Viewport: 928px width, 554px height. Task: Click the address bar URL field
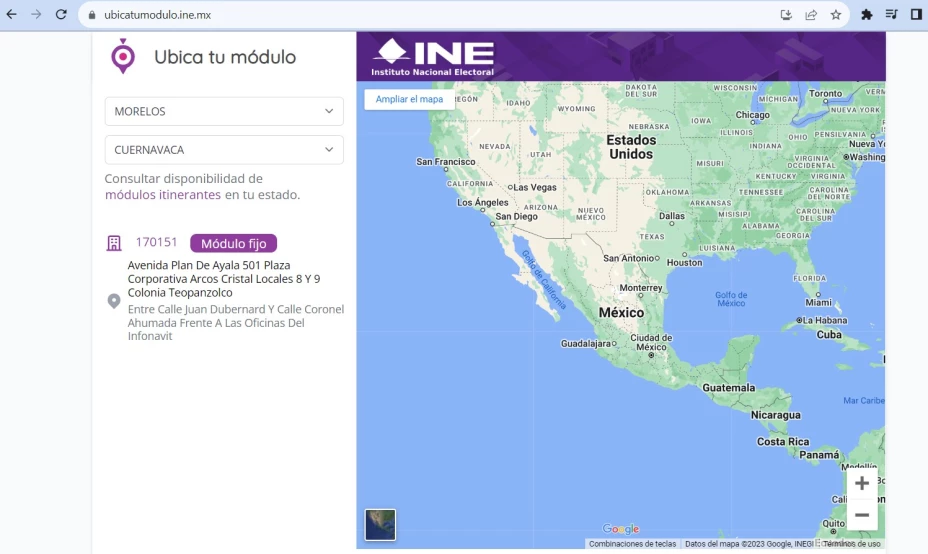click(400, 15)
